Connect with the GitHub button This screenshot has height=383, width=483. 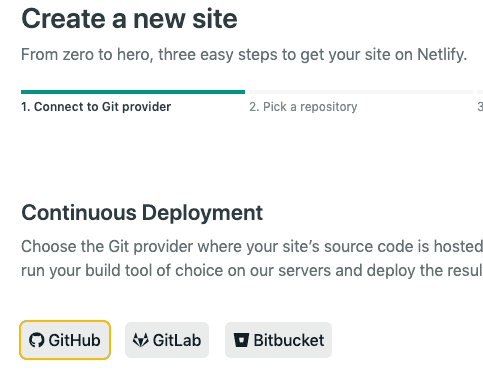click(x=65, y=340)
